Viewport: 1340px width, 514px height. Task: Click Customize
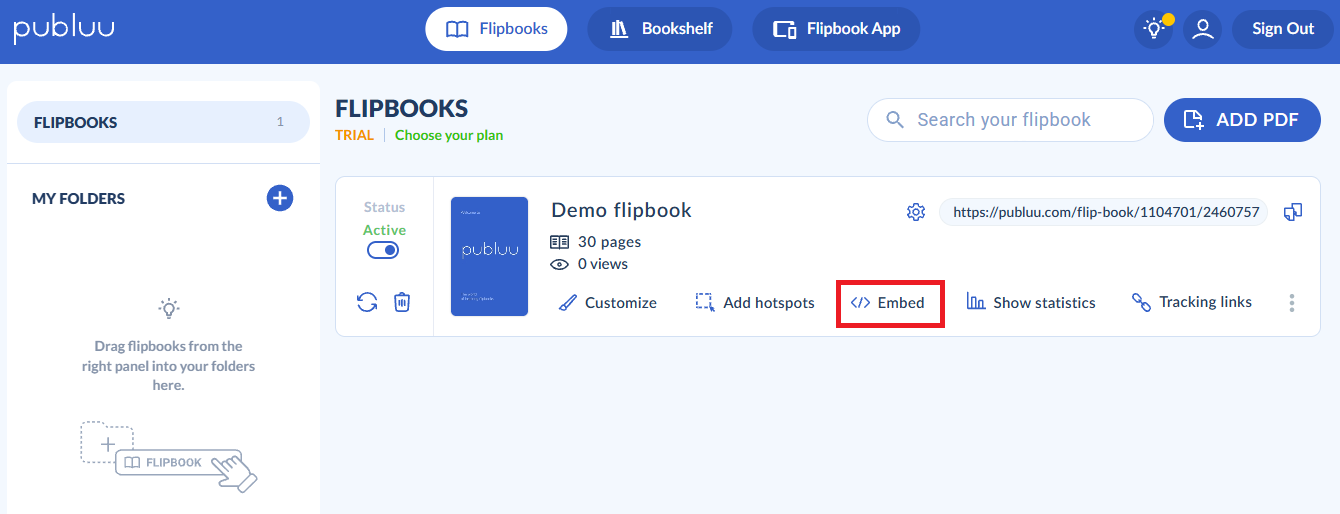tap(607, 302)
